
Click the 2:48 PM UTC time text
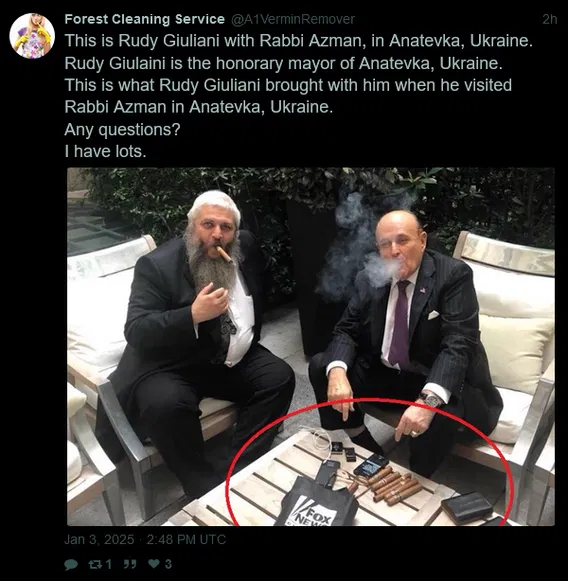(x=186, y=540)
